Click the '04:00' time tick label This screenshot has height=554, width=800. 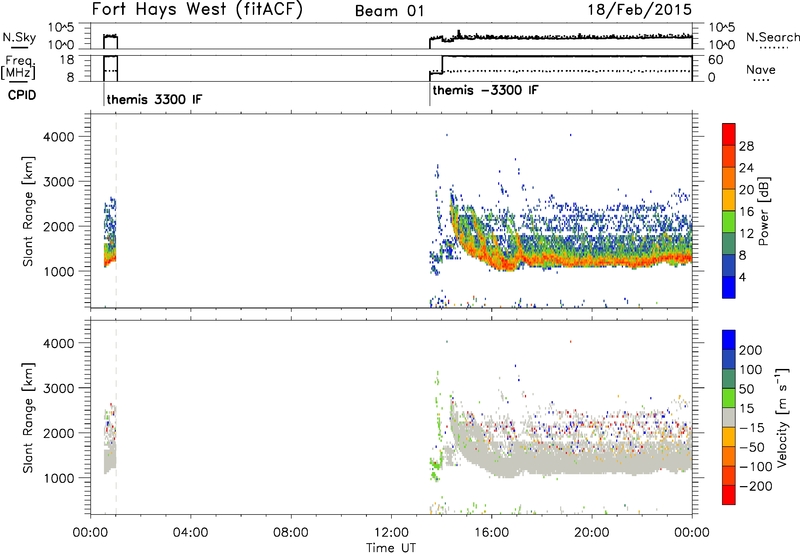pos(191,533)
